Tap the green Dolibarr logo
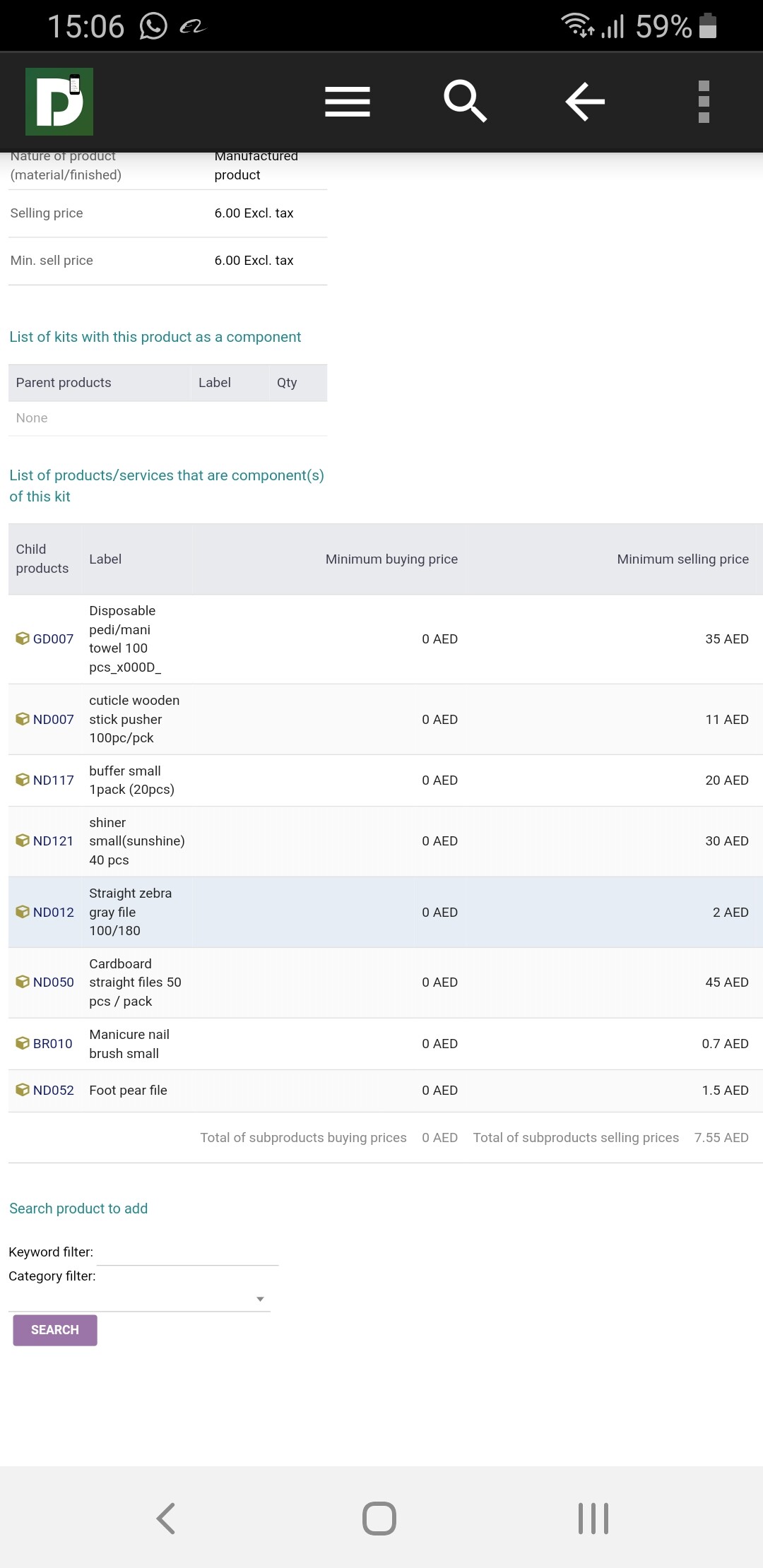This screenshot has height=1568, width=763. pos(59,102)
